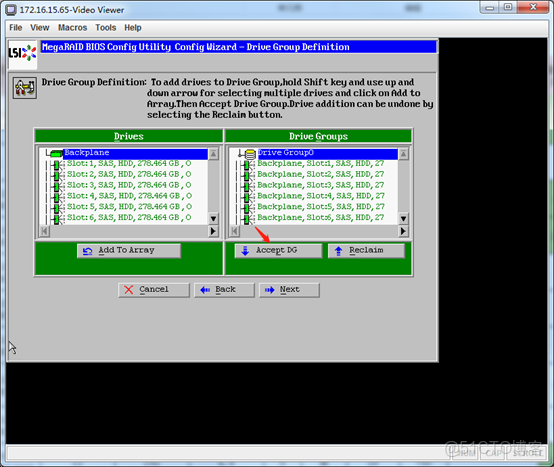Viewport: 554px width, 467px height.
Task: Select the Drive Group0 tree node
Action: point(285,153)
